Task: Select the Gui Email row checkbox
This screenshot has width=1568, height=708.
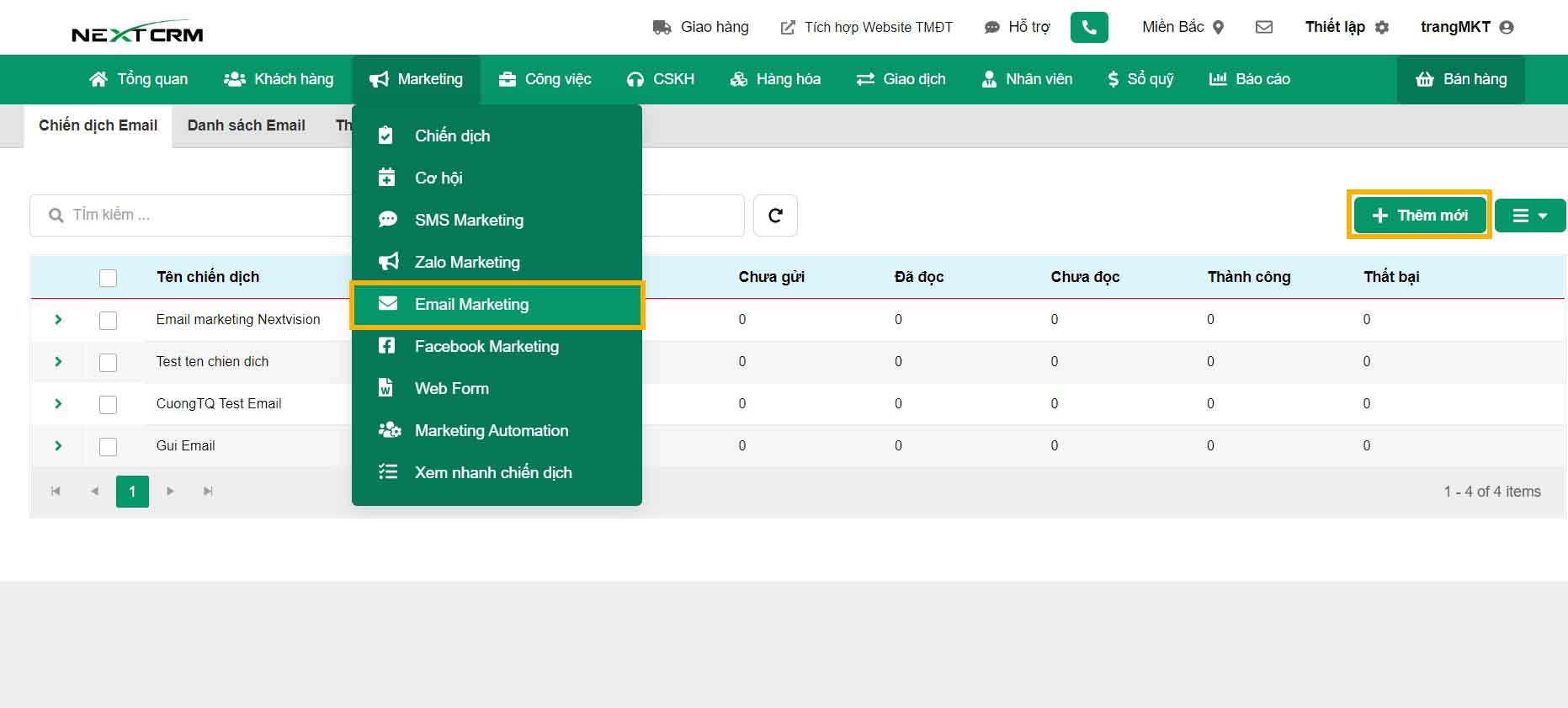Action: pos(108,447)
